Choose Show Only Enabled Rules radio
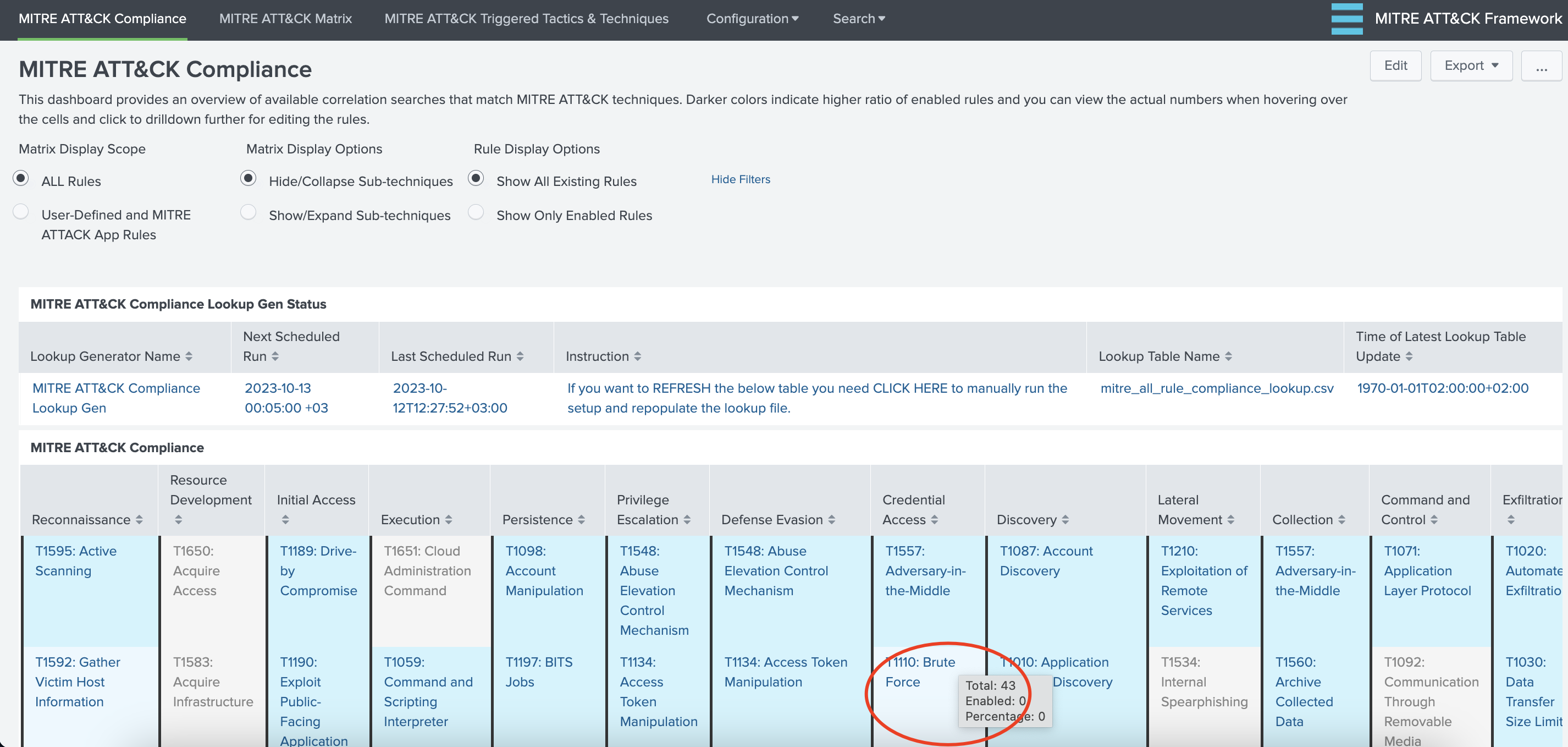Screen dimensions: 1568x747 click(476, 212)
